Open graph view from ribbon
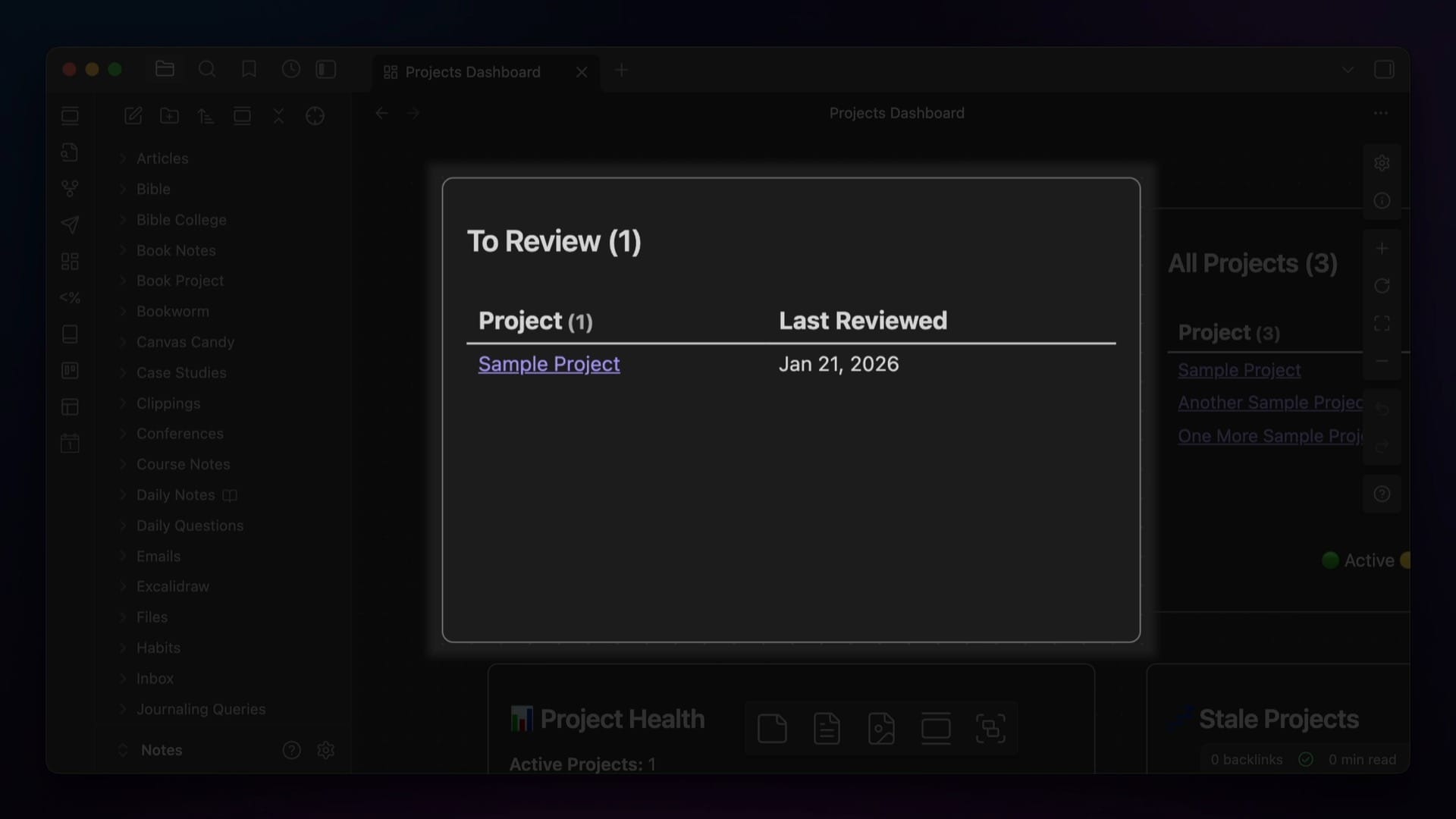Screen dimensions: 1456x819 70,188
